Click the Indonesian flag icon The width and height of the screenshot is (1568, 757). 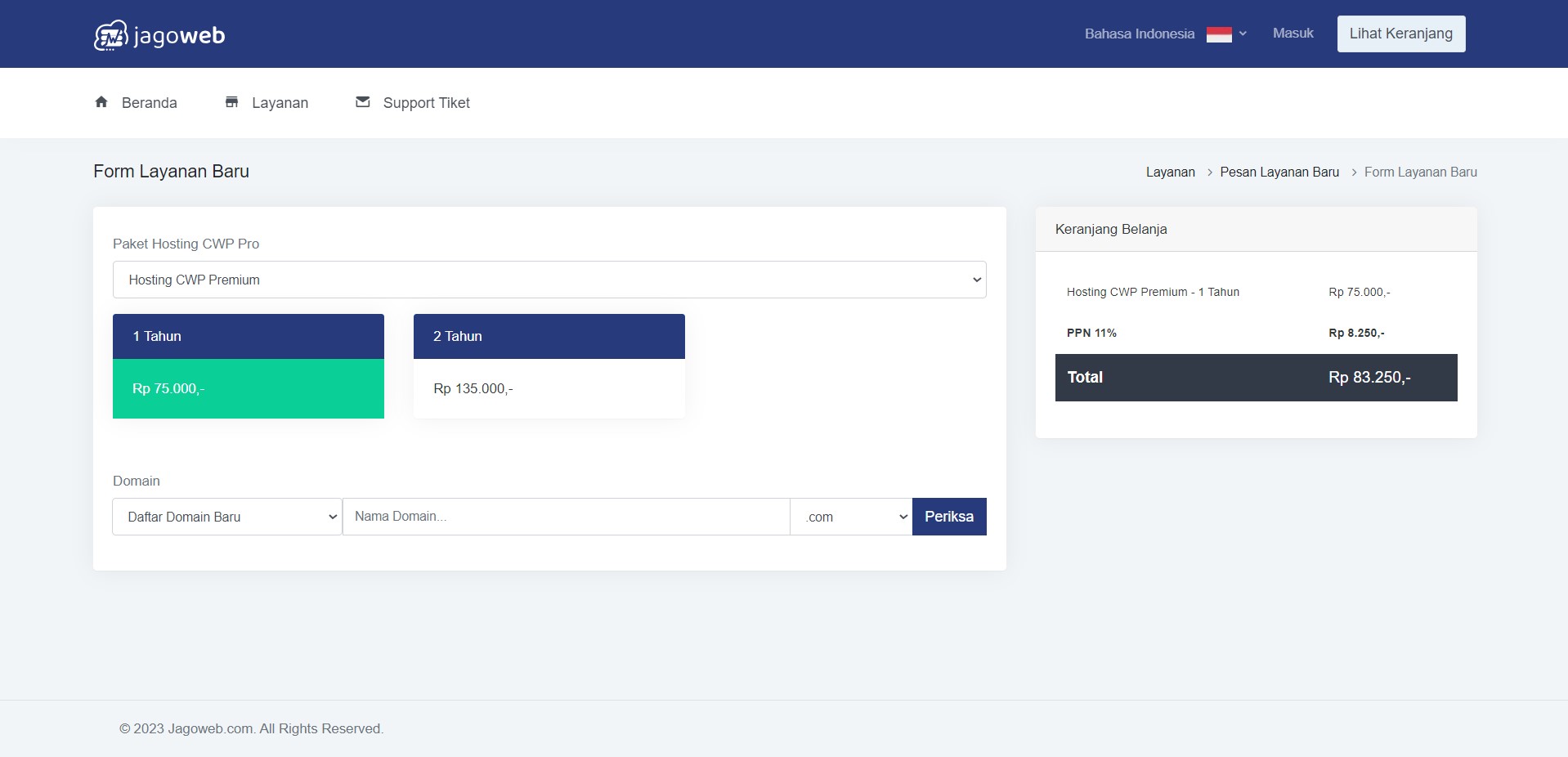(x=1218, y=34)
